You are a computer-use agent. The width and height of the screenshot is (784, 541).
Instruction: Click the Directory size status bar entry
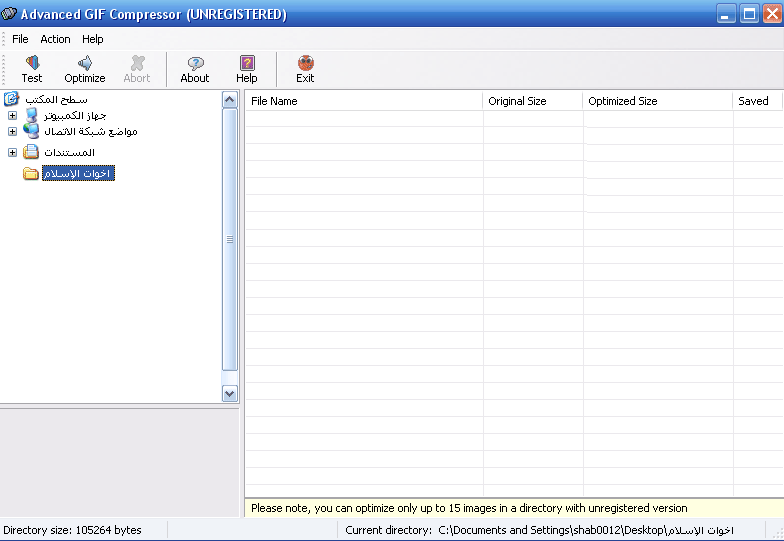coord(72,530)
